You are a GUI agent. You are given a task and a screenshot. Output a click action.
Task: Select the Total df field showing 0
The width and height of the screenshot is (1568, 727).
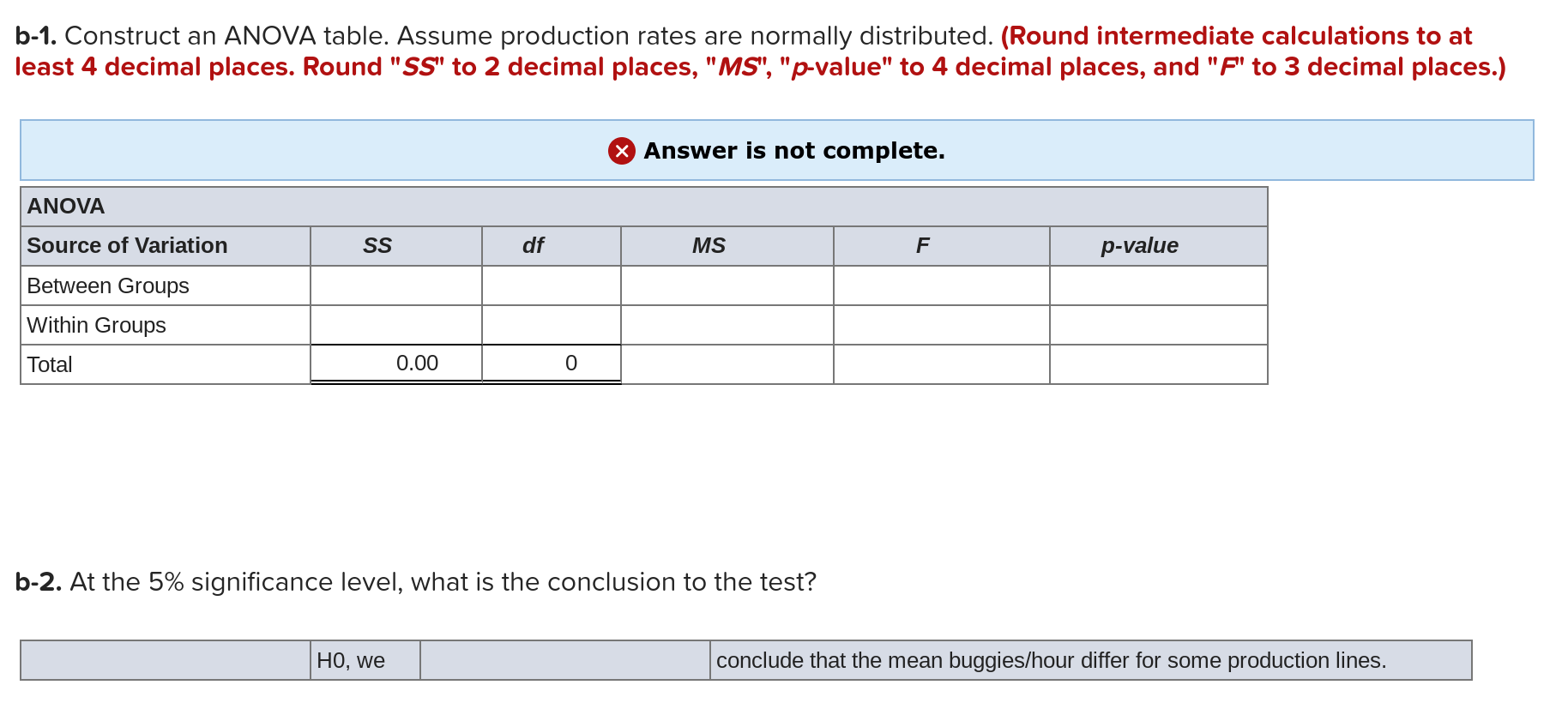click(x=551, y=363)
